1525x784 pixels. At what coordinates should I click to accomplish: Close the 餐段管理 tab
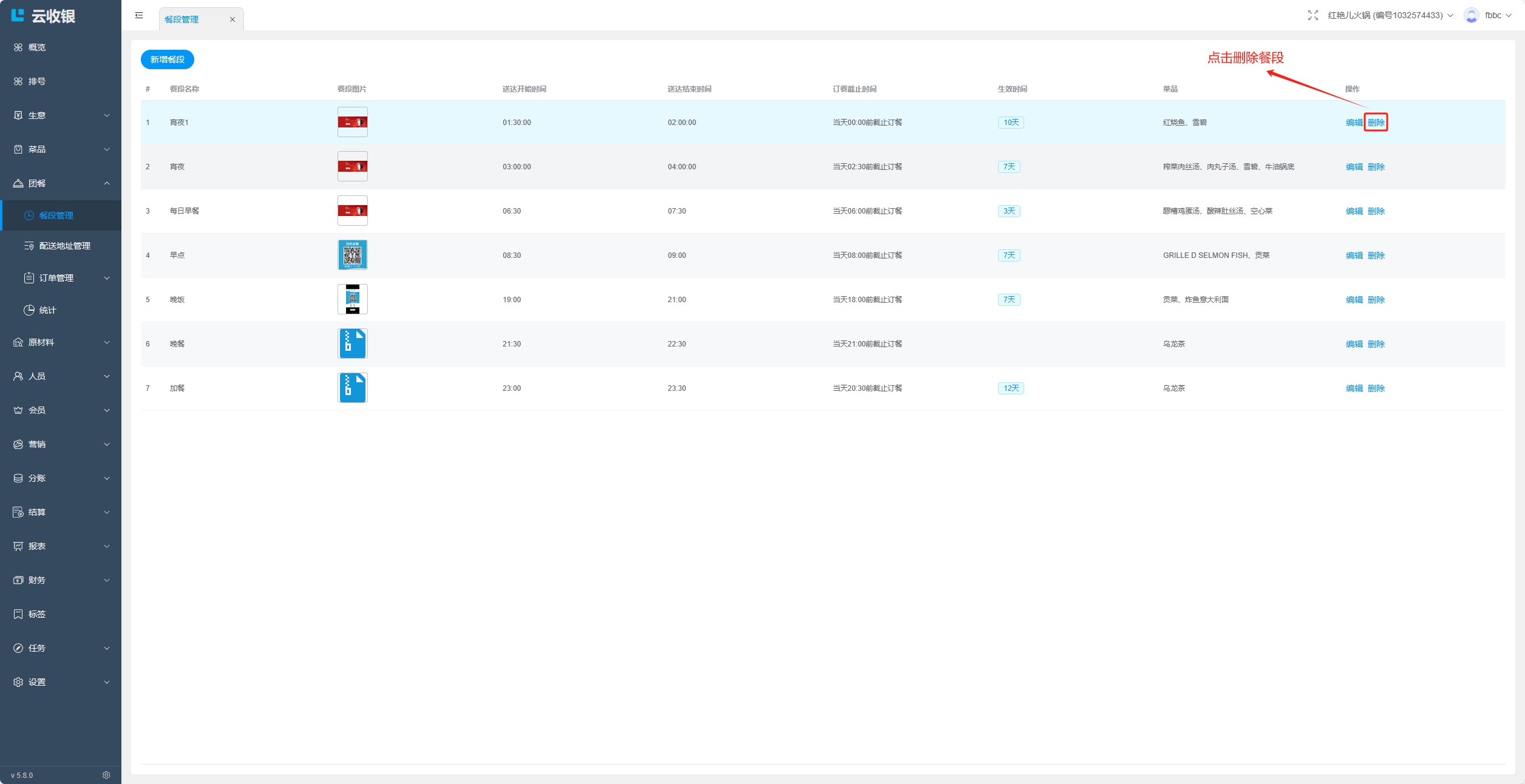tap(232, 19)
